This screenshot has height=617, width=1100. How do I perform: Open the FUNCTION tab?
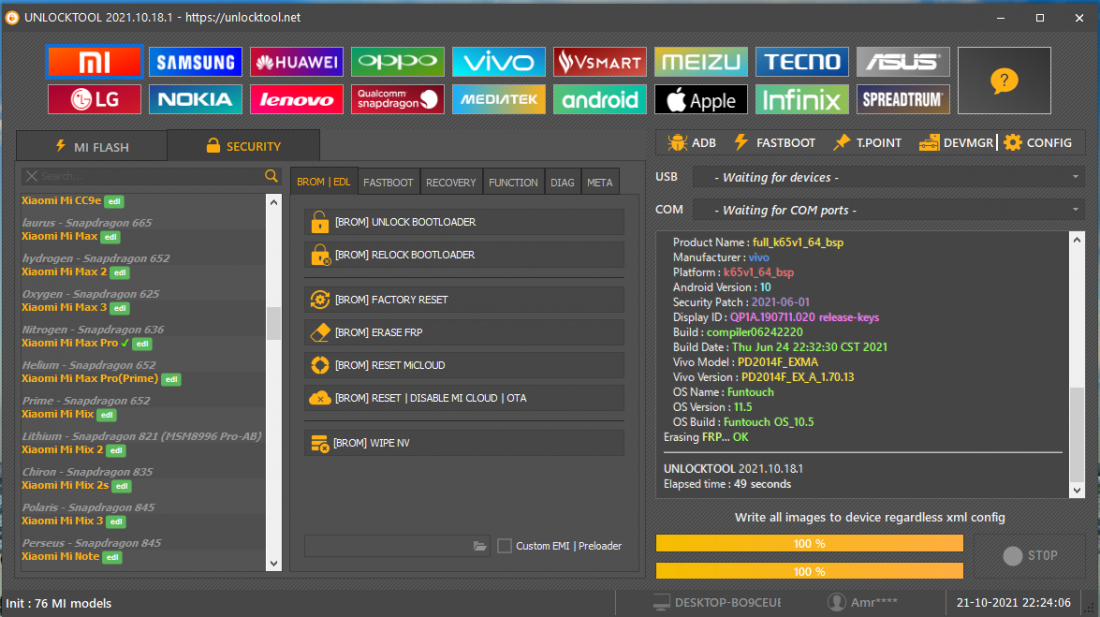pos(514,182)
